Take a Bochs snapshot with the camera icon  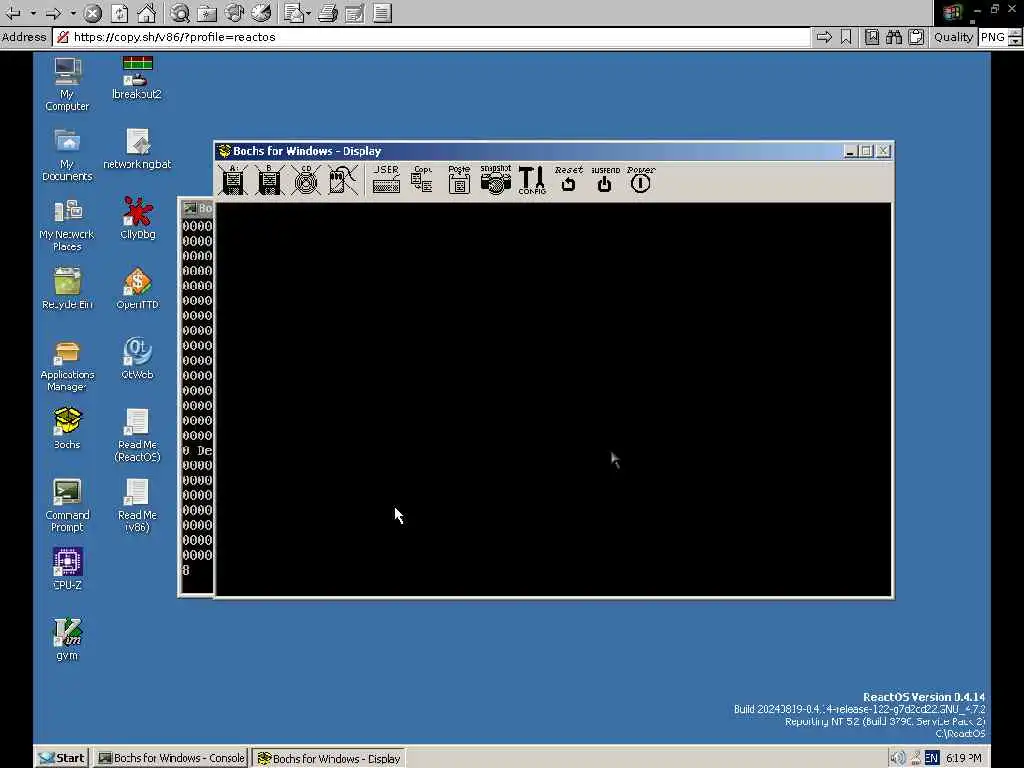coord(496,180)
